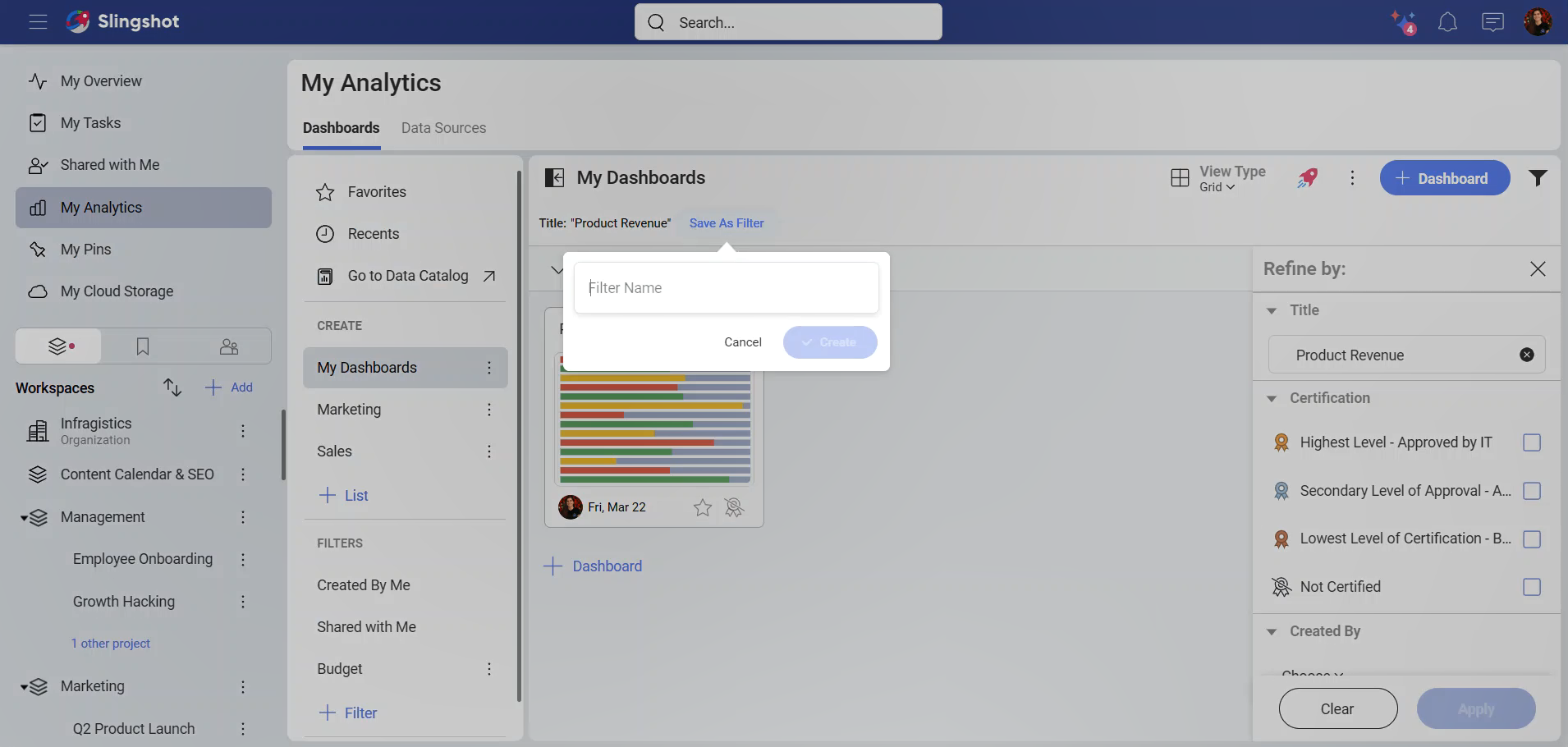This screenshot has height=747, width=1568.
Task: Collapse the Marketing workspace tree
Action: 24,687
